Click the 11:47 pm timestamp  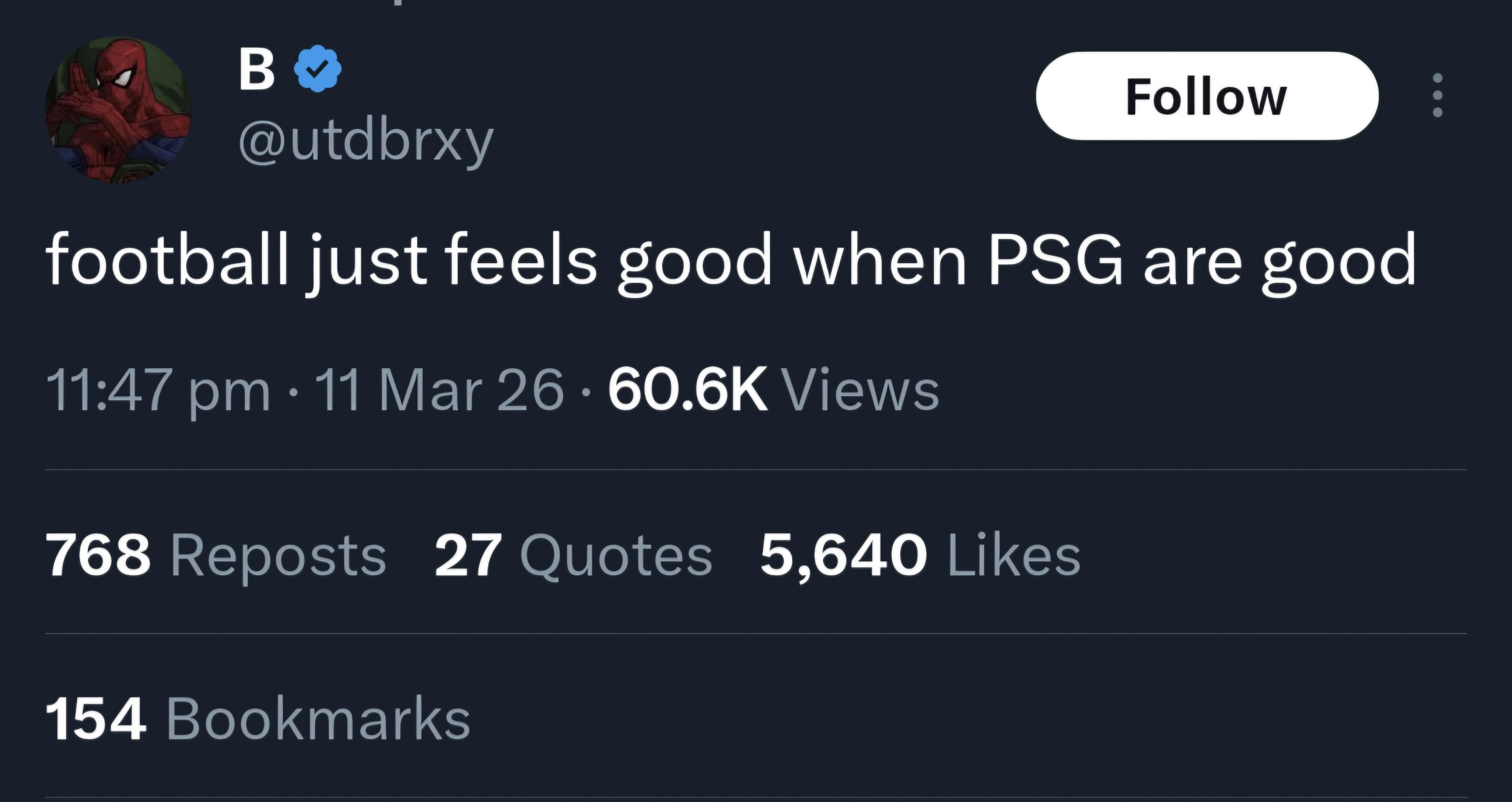(x=159, y=389)
